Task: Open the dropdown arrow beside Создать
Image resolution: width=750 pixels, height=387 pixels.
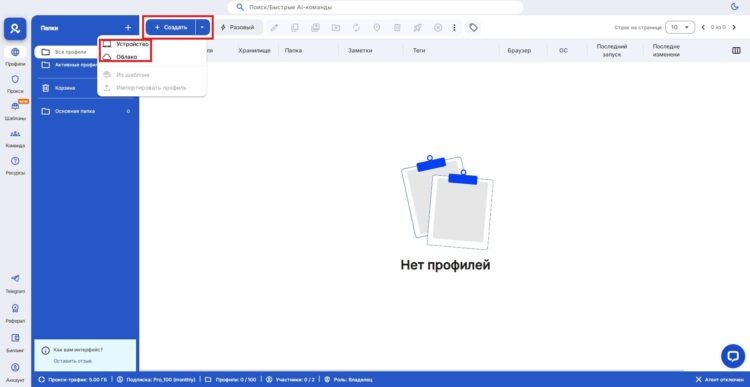Action: [x=202, y=27]
